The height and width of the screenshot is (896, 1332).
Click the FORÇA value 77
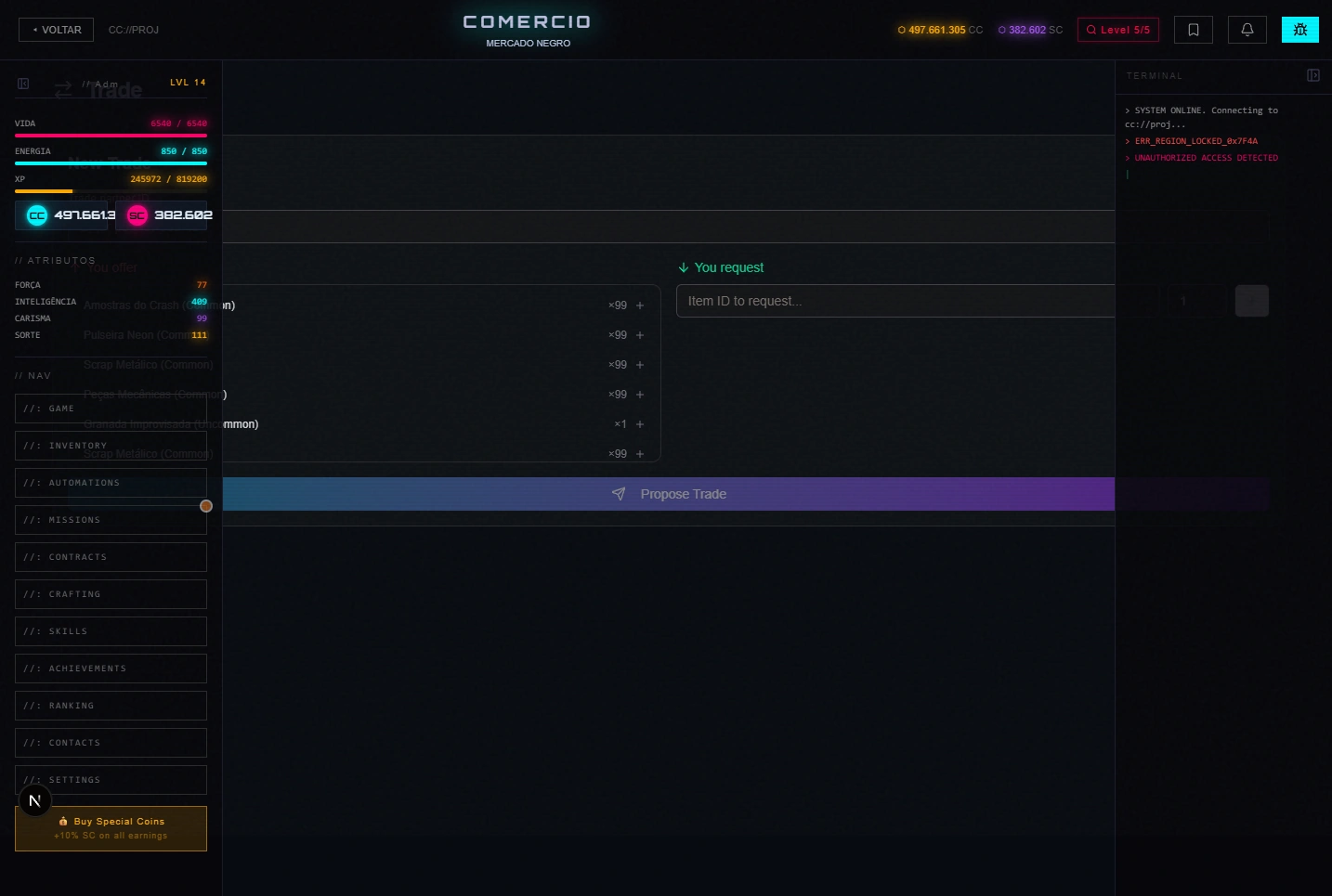pyautogui.click(x=202, y=285)
